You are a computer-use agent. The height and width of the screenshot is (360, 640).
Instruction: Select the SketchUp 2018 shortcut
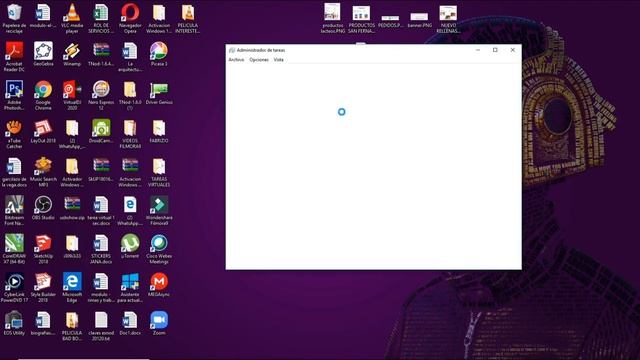click(43, 249)
